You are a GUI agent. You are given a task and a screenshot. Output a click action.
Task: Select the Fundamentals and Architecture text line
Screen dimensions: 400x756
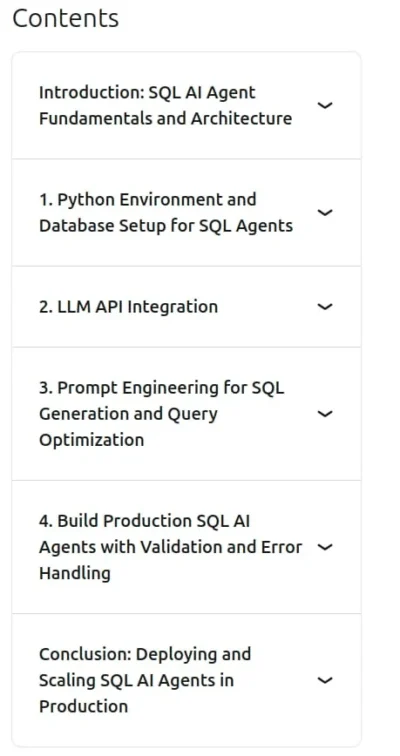point(165,119)
